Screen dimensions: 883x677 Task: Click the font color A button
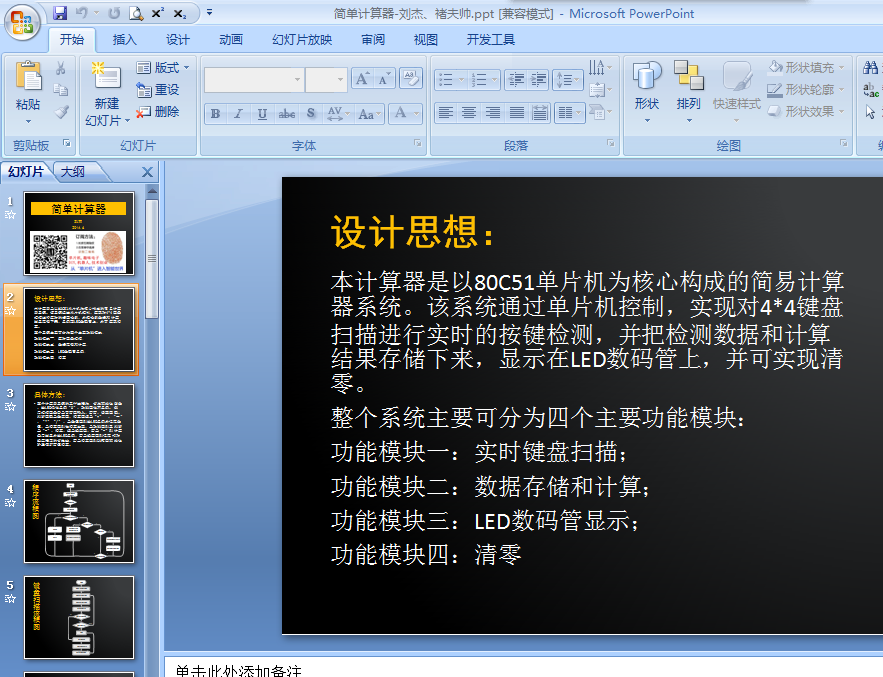(400, 113)
